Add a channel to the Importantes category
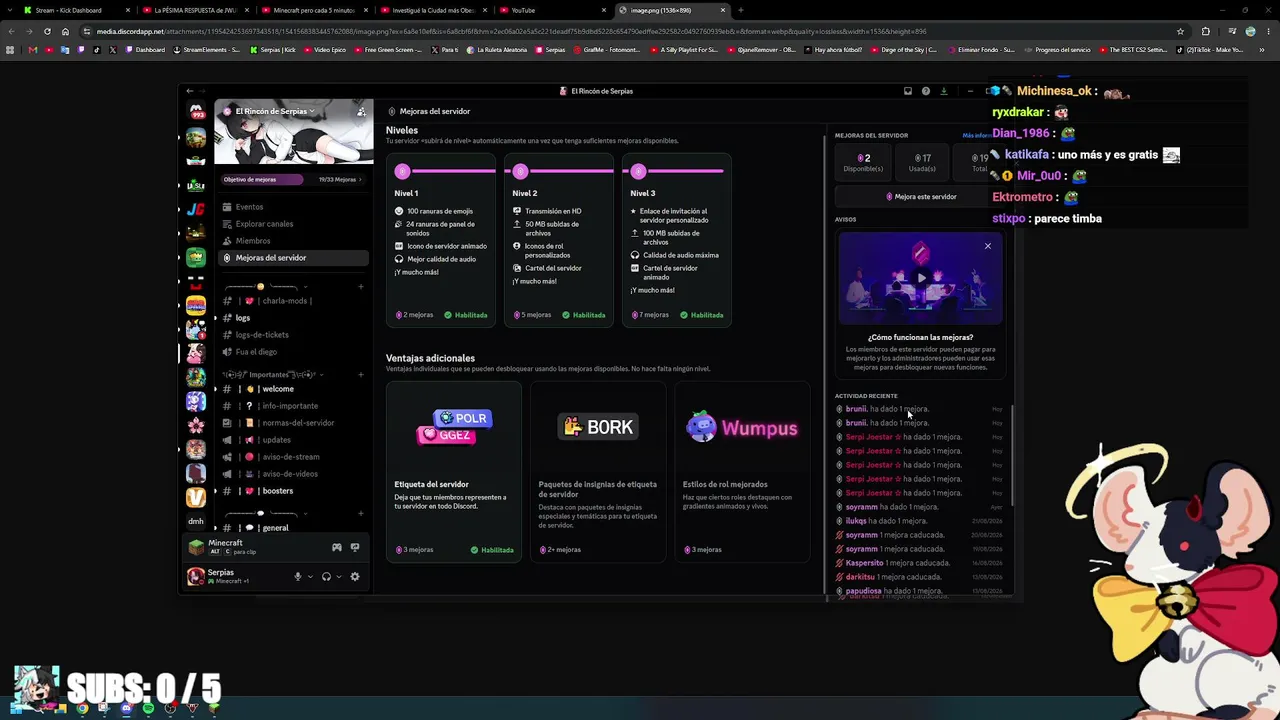The image size is (1280, 720). point(360,375)
